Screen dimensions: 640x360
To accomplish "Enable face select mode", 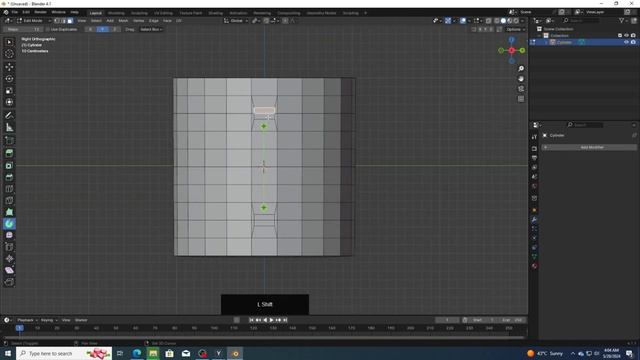I will click(70, 20).
